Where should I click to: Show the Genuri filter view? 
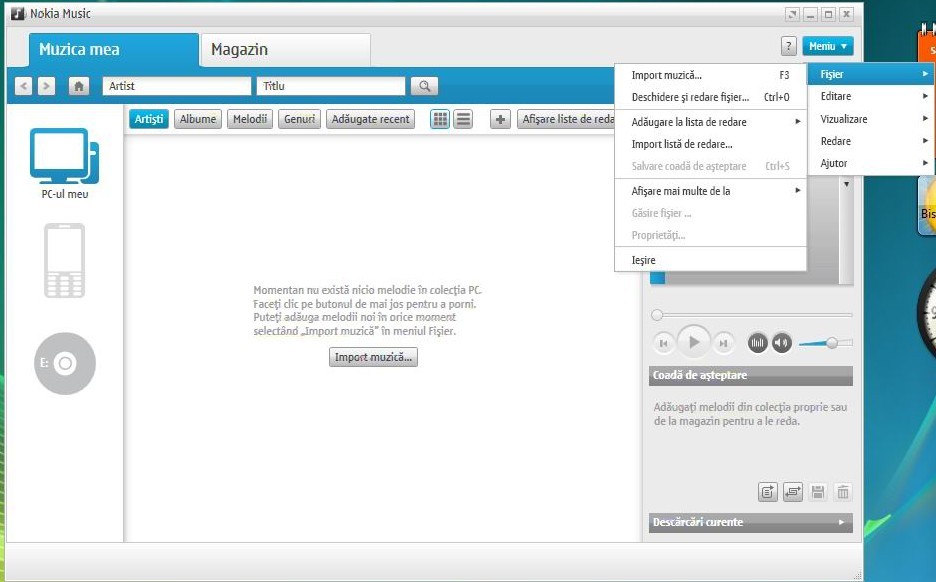[x=300, y=119]
